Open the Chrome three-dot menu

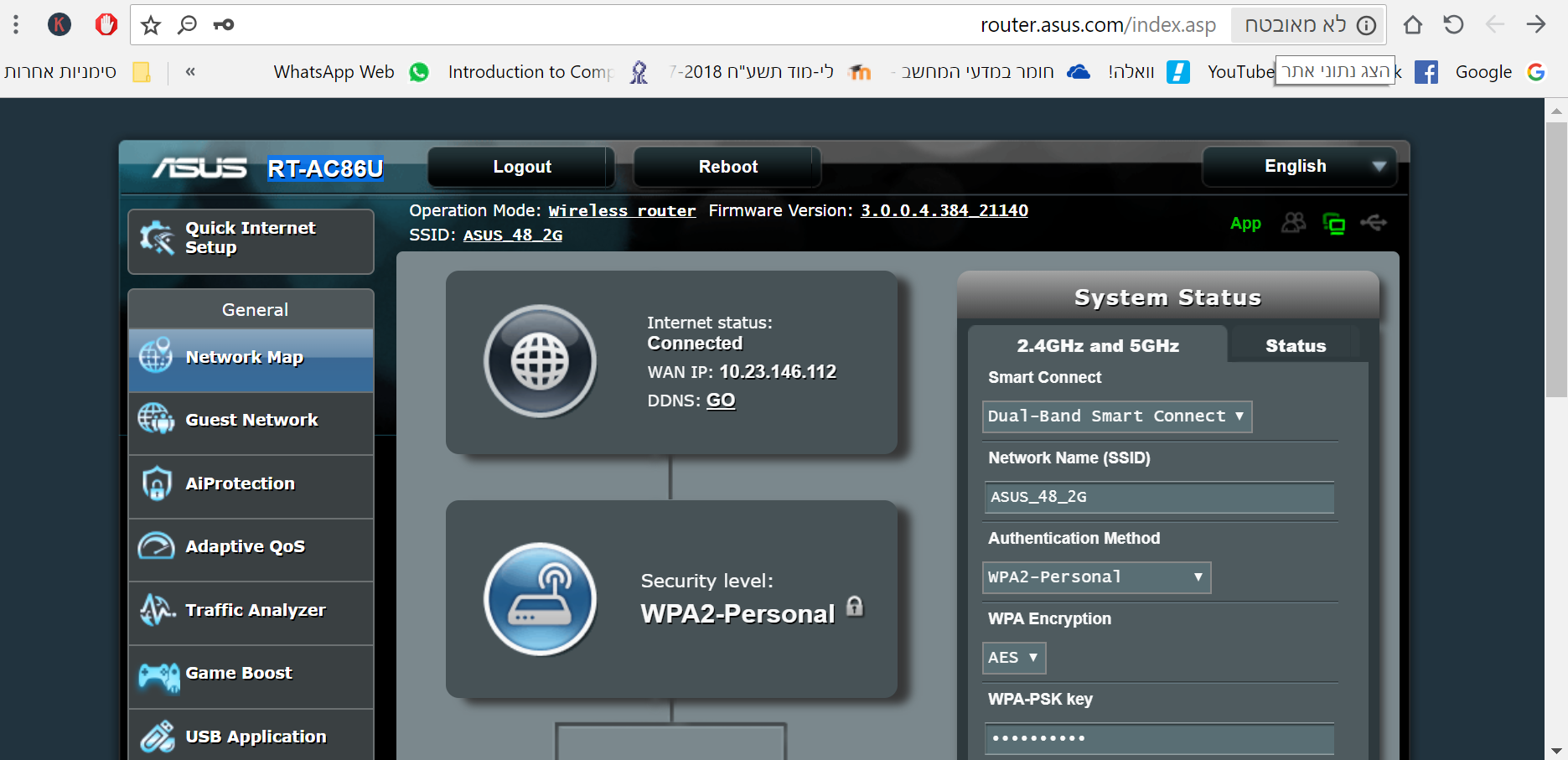tap(16, 24)
